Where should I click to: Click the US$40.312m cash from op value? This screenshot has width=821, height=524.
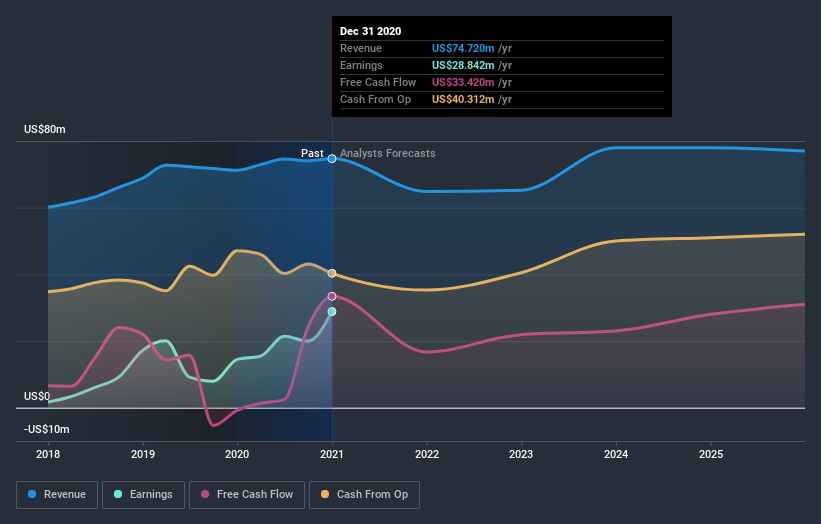(463, 99)
